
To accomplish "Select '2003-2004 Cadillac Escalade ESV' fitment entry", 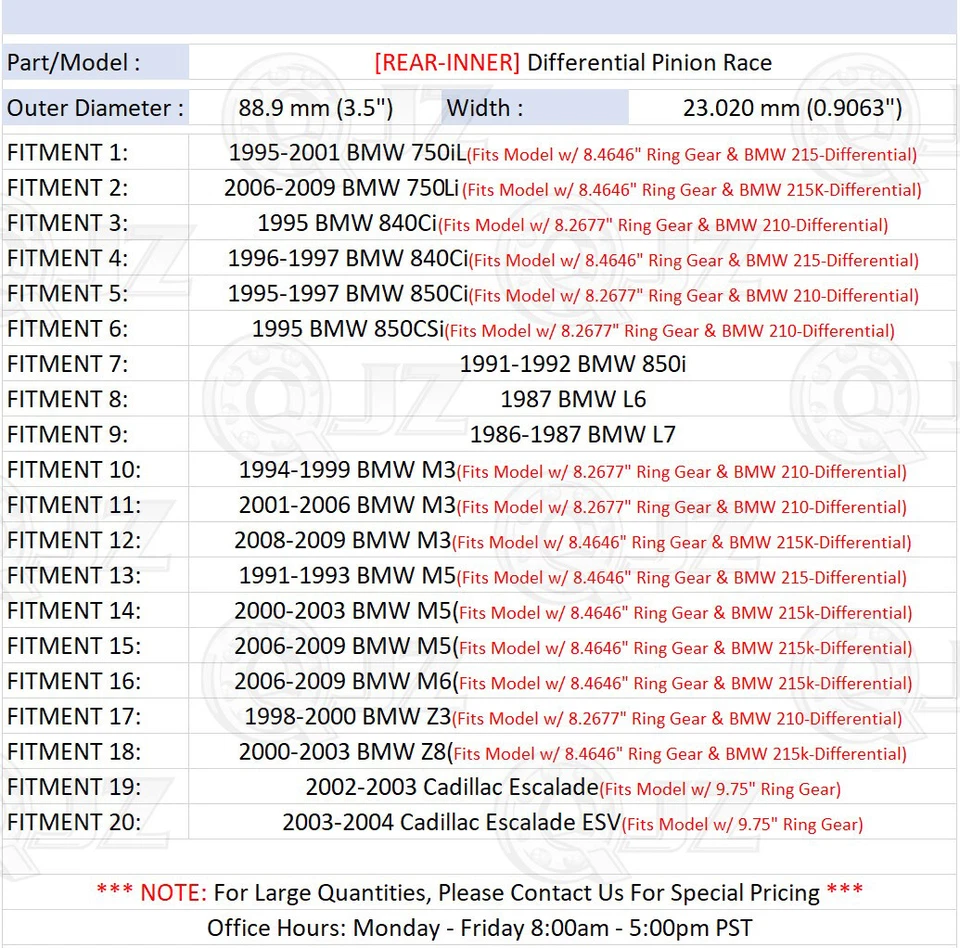I will [452, 822].
